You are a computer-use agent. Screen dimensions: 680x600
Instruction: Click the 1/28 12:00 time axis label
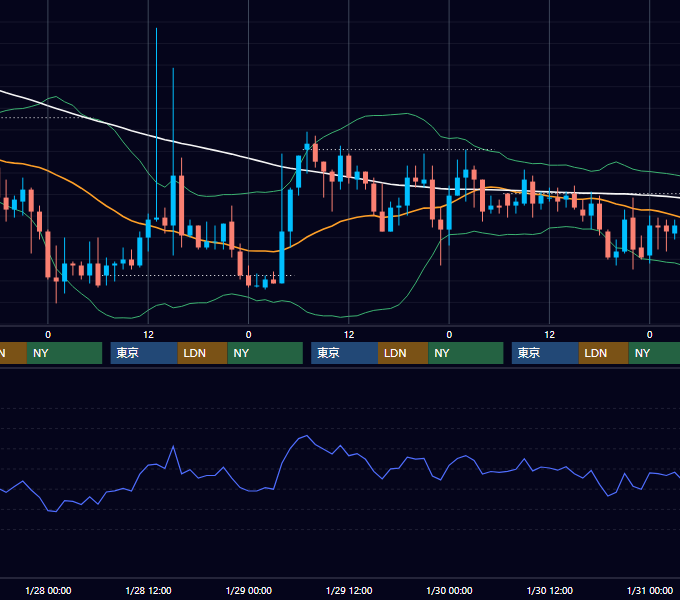[x=148, y=590]
